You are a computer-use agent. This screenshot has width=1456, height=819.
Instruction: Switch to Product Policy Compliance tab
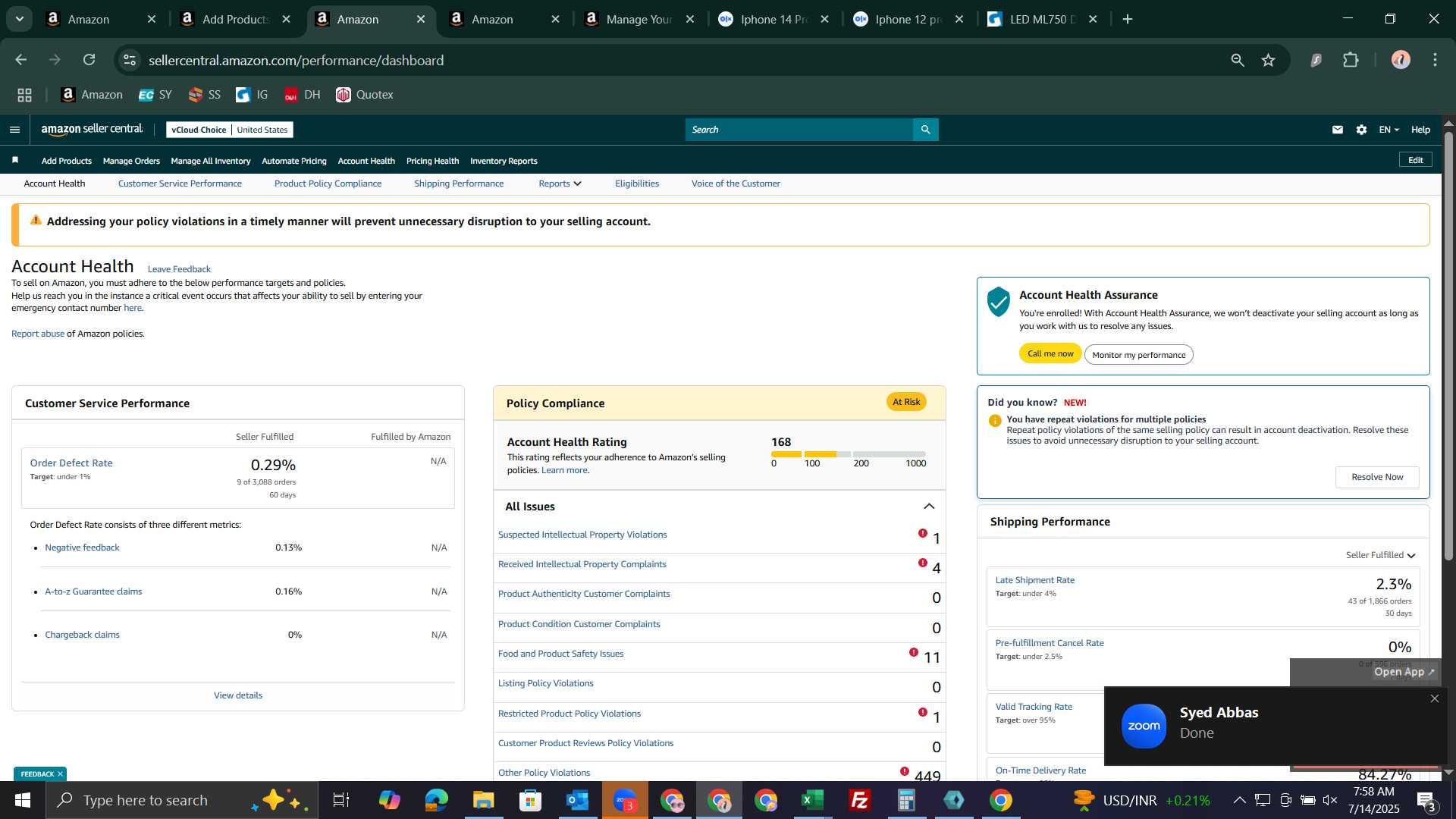(328, 184)
